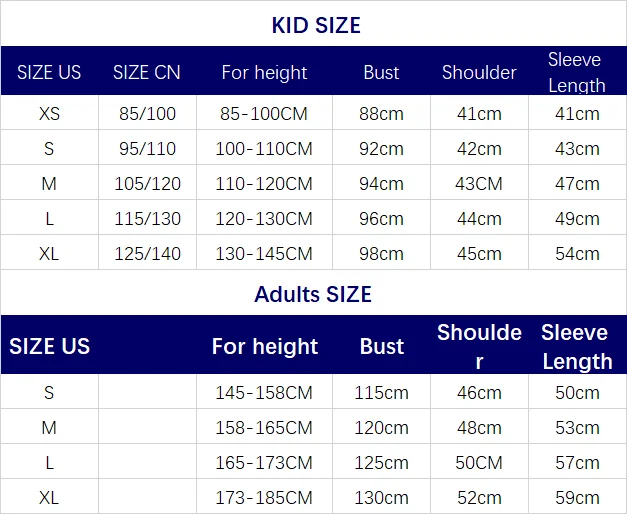Select the 85/100 size CN cell
The image size is (627, 514).
146,113
